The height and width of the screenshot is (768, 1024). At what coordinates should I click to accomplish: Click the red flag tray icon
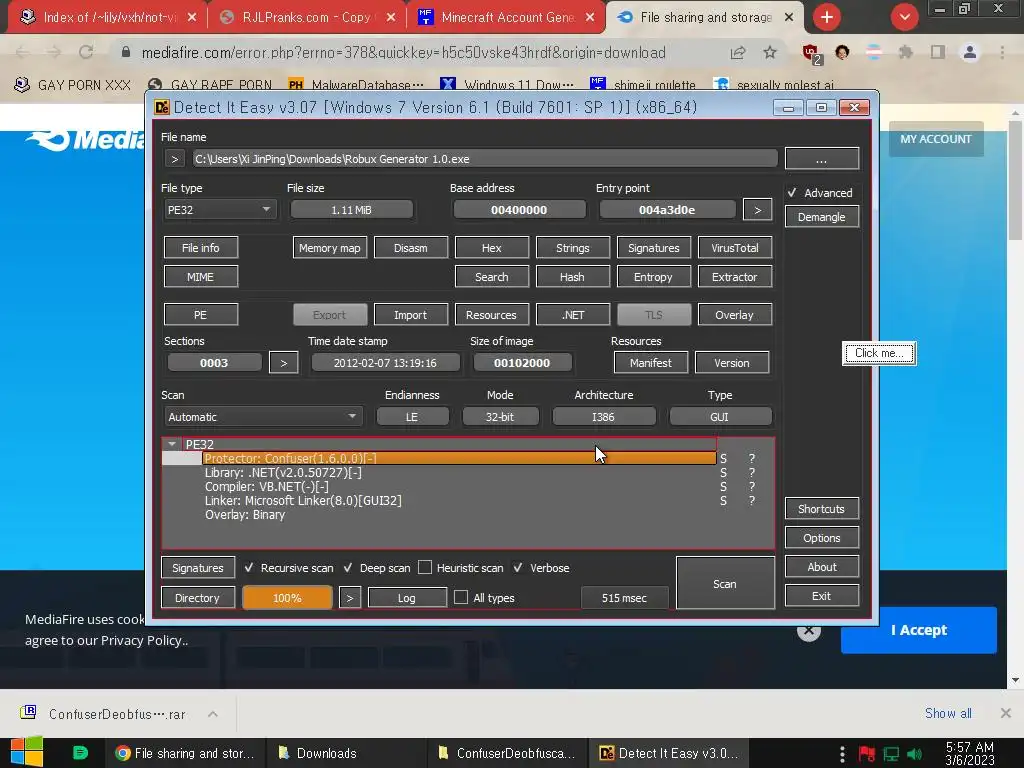click(x=867, y=754)
